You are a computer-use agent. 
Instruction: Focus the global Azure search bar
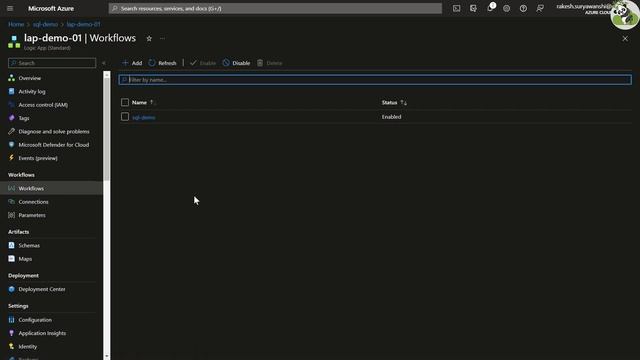[275, 8]
